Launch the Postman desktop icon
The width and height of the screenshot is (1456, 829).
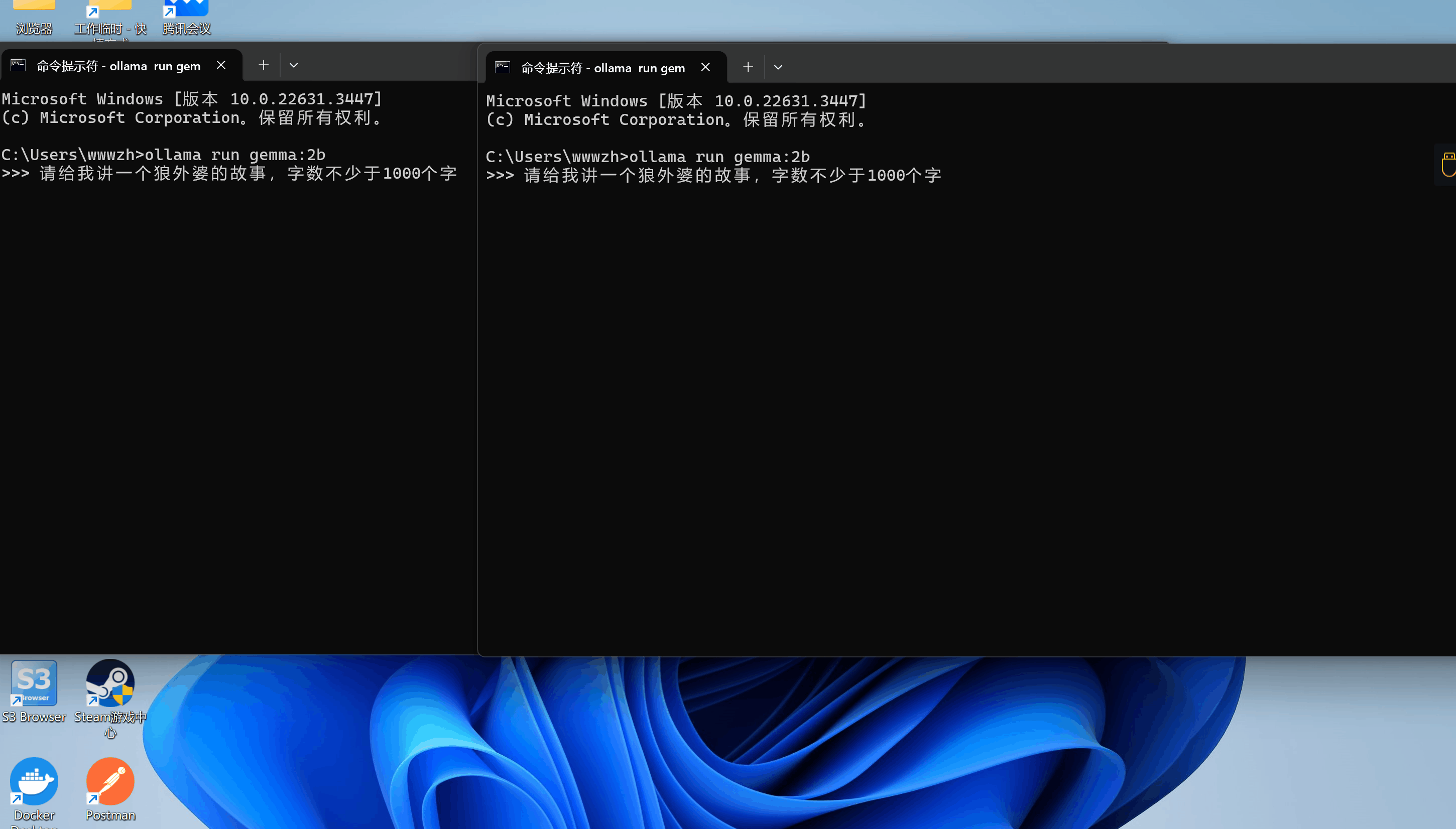click(x=110, y=781)
